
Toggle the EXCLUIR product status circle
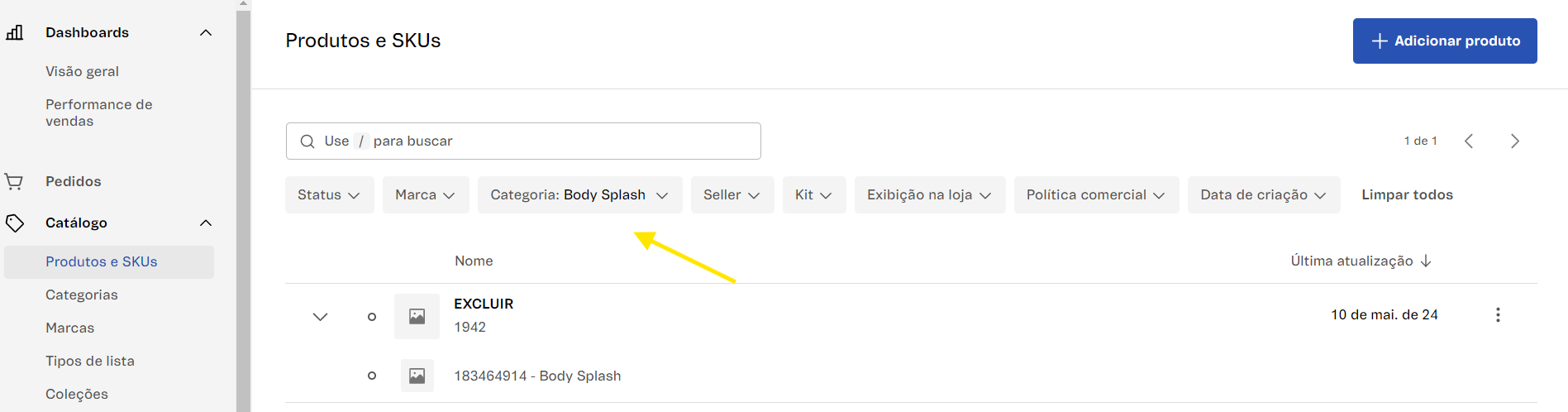tap(372, 317)
